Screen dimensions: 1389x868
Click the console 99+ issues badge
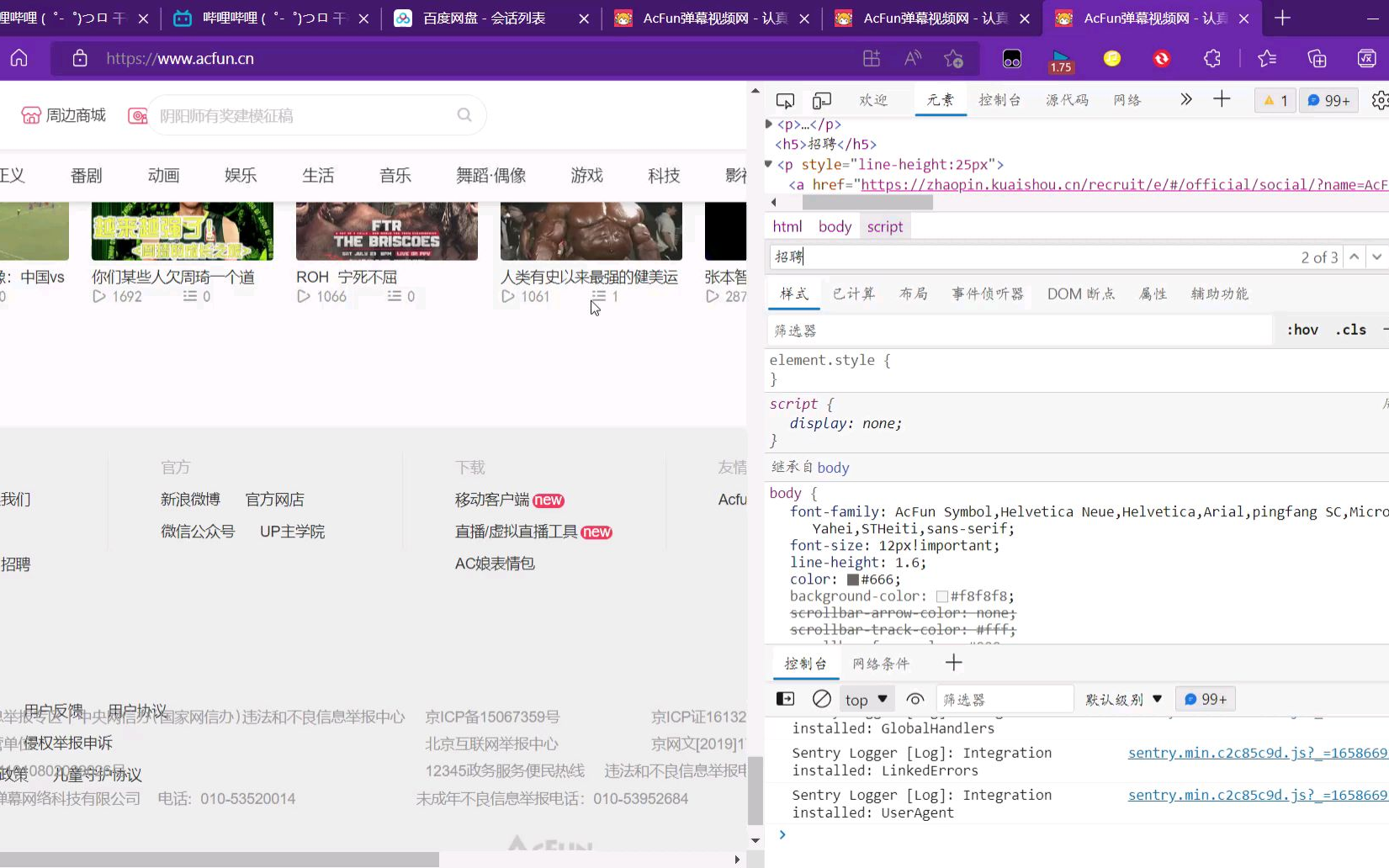(1206, 699)
